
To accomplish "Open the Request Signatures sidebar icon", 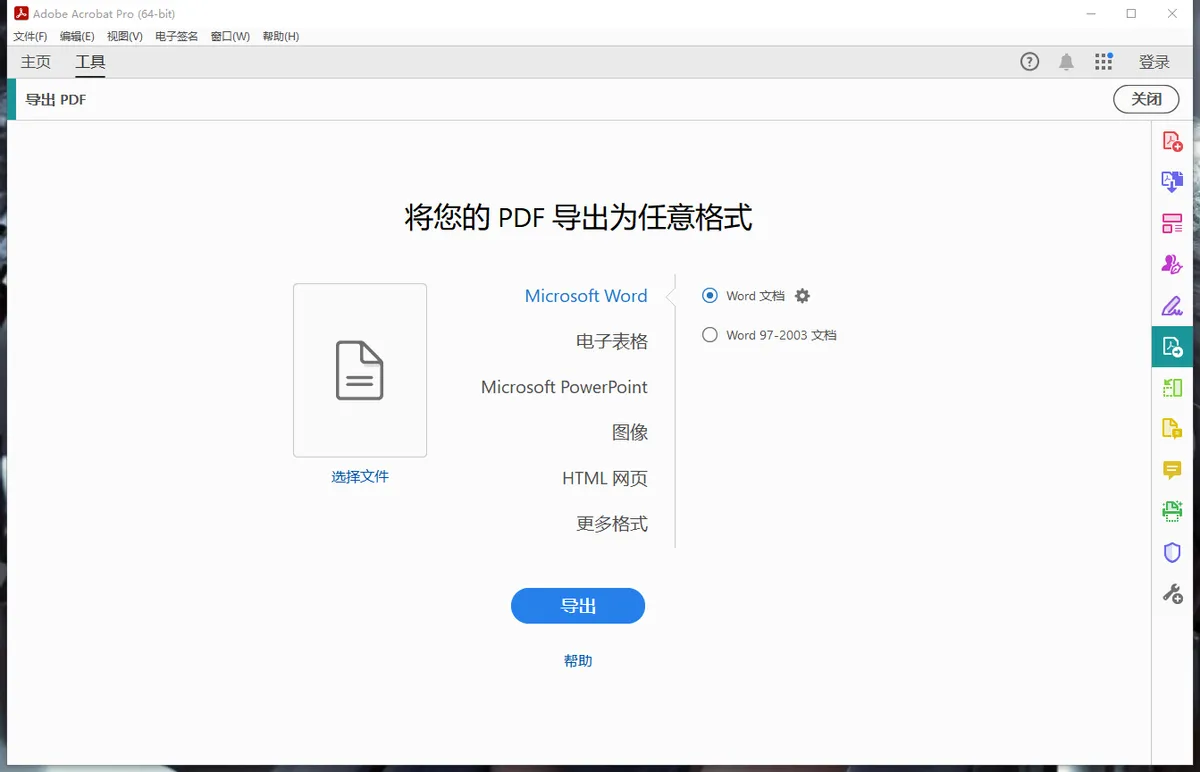I will [1172, 264].
